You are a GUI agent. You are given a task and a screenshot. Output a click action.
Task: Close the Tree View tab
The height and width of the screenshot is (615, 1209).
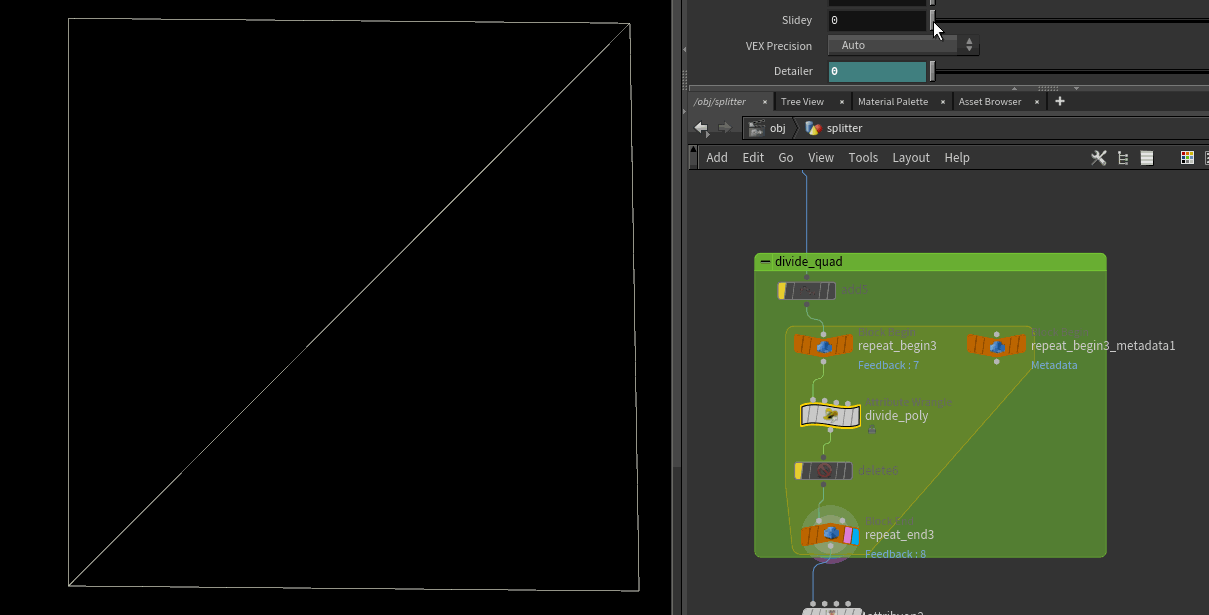point(842,102)
